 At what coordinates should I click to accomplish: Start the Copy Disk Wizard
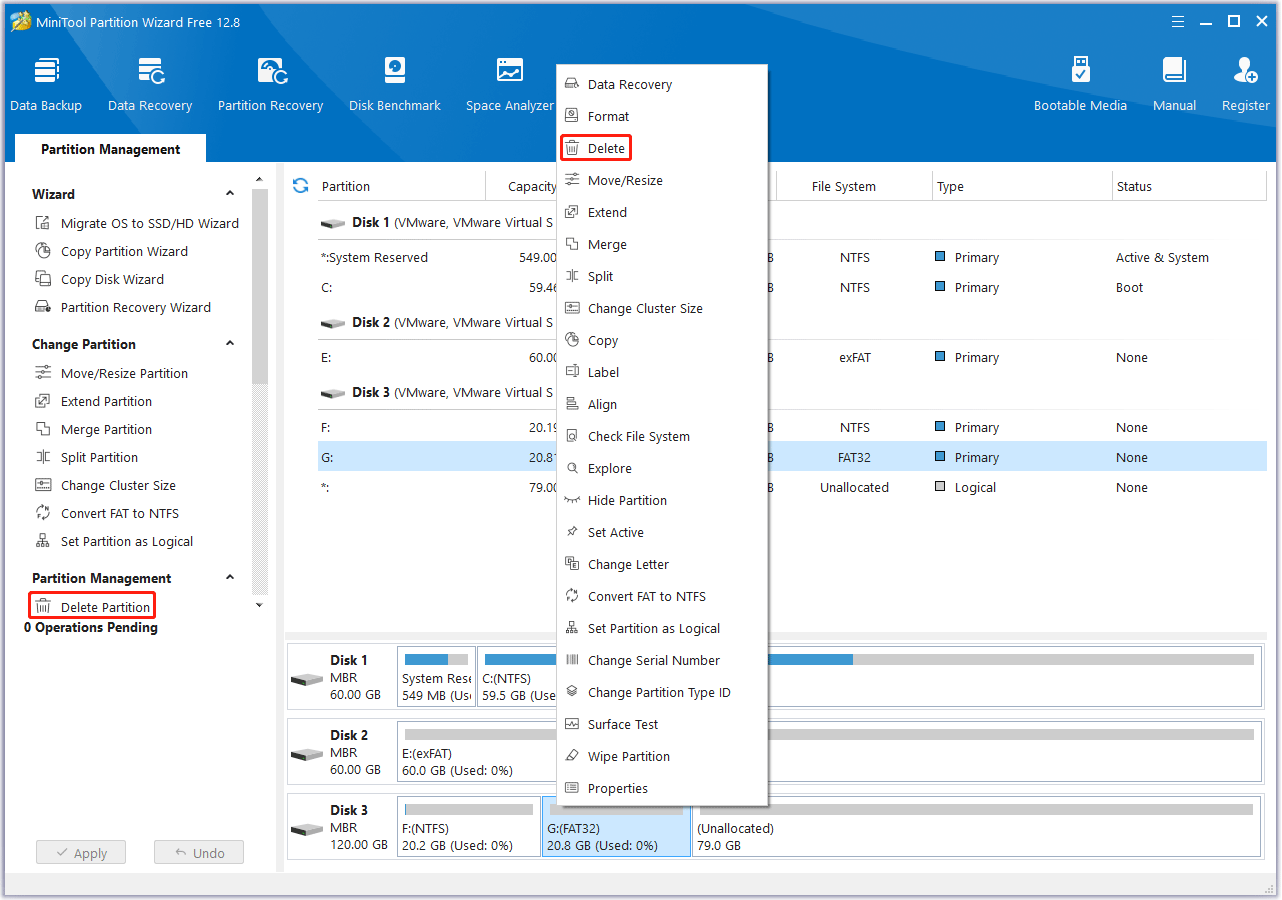tap(99, 279)
